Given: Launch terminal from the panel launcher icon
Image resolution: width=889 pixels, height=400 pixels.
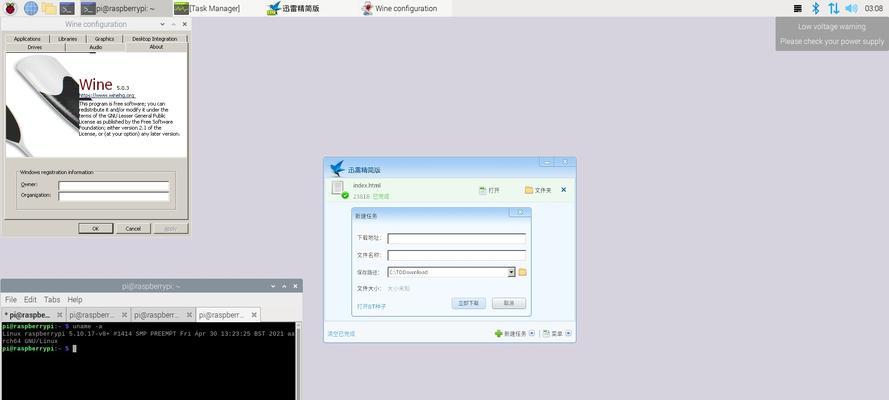Looking at the screenshot, I should pyautogui.click(x=67, y=8).
